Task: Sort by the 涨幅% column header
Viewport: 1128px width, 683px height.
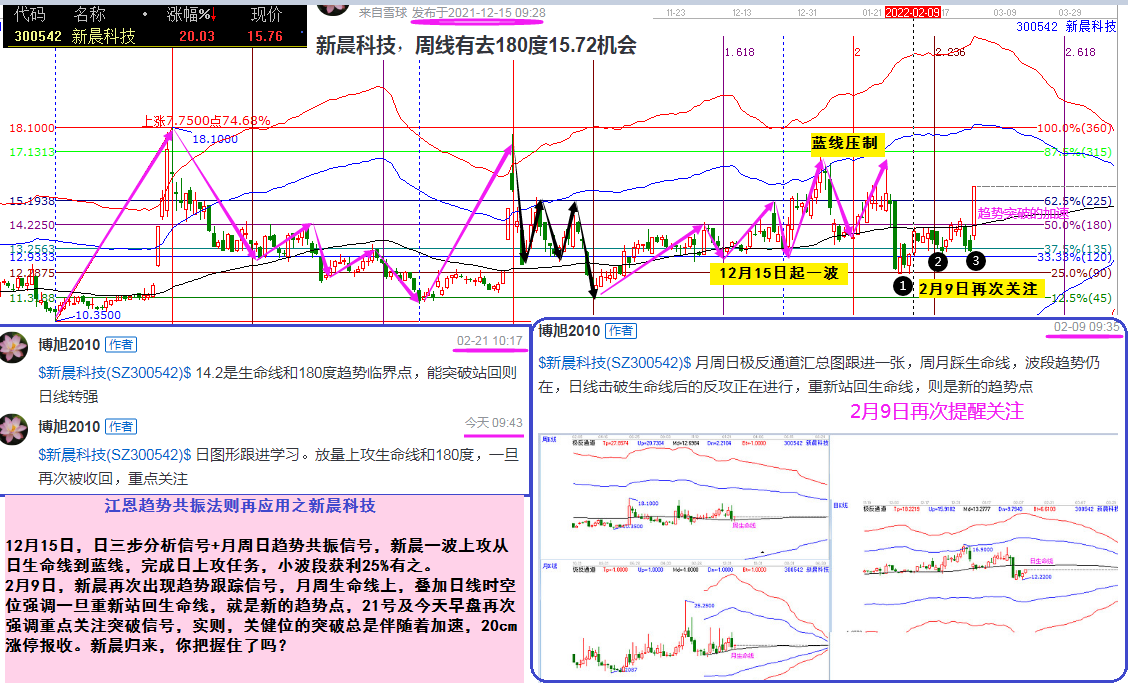Action: 189,15
